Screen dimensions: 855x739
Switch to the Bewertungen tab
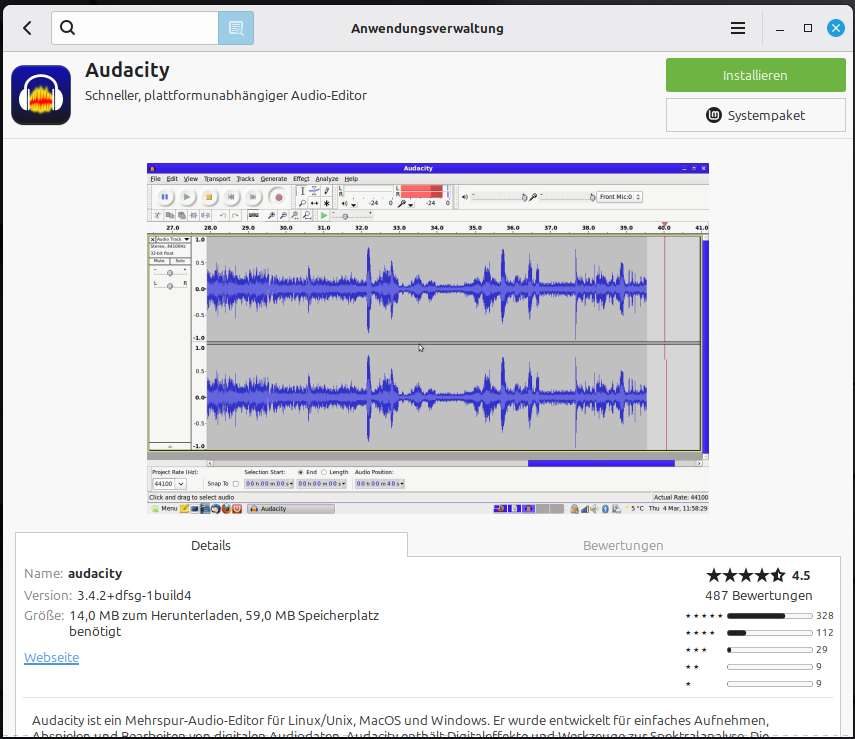click(x=623, y=545)
